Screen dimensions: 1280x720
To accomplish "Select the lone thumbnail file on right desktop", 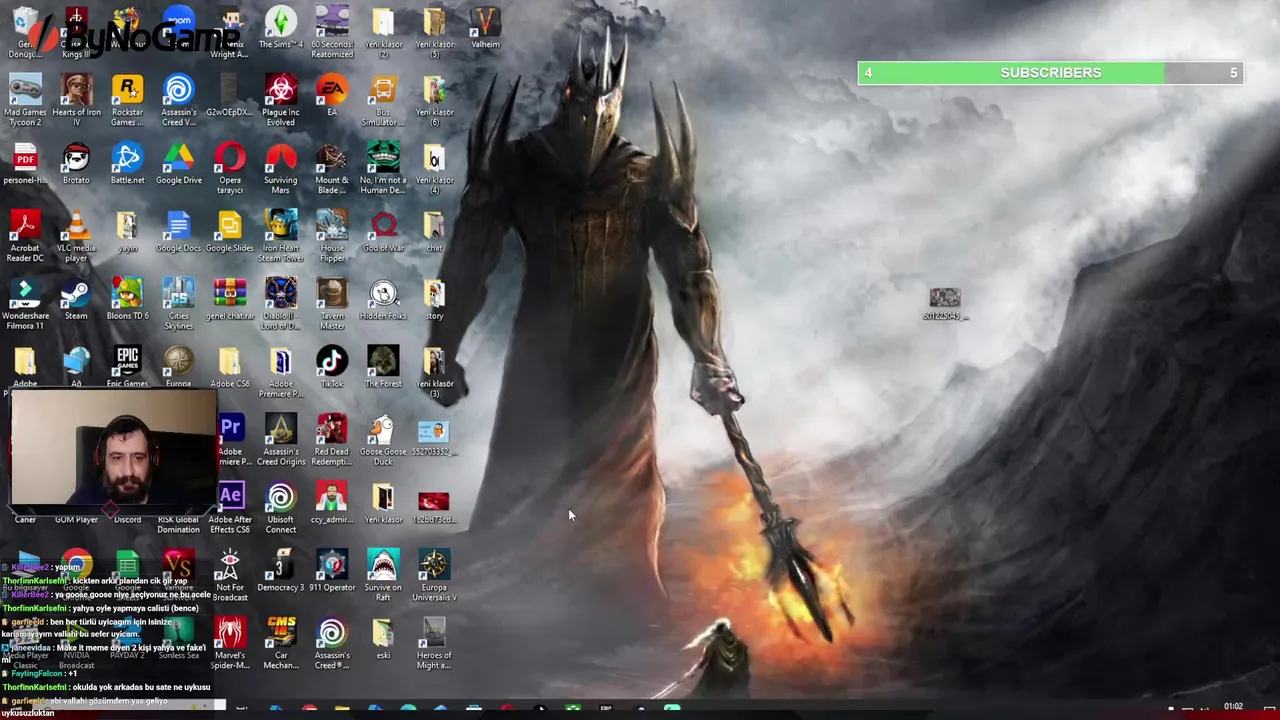I will tap(945, 304).
